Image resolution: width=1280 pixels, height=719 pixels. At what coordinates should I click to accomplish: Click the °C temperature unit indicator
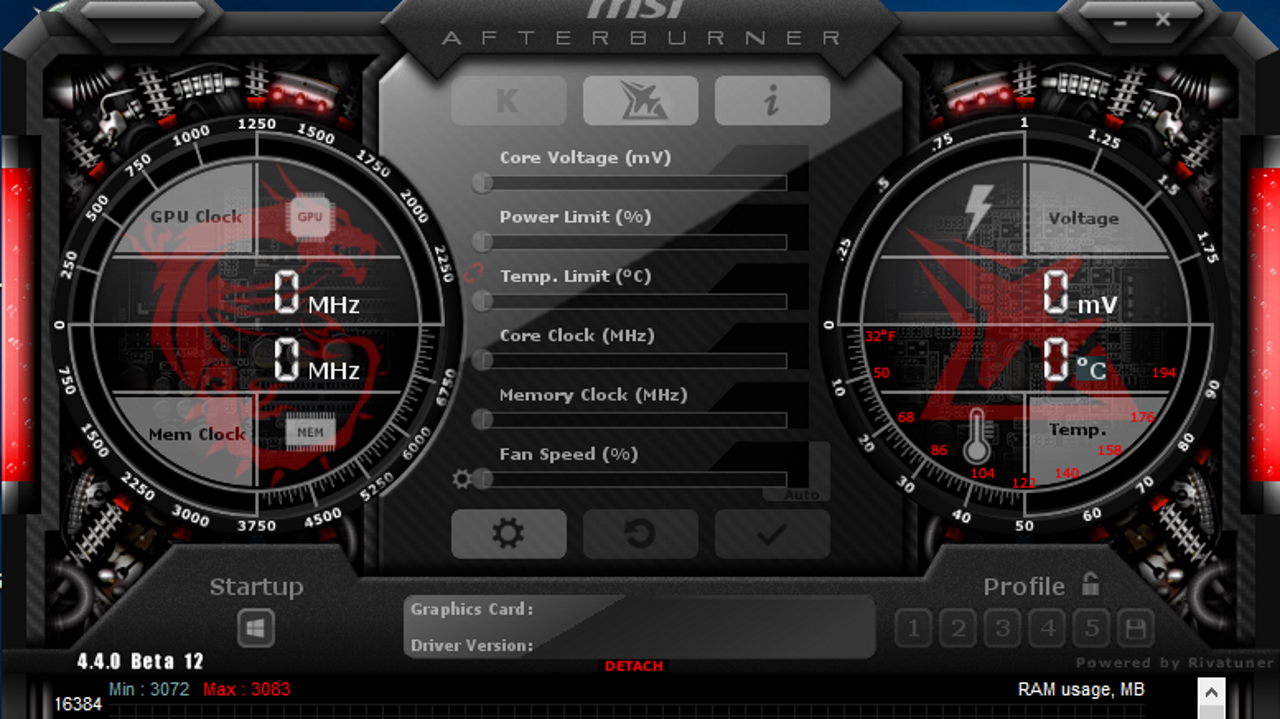[1091, 370]
